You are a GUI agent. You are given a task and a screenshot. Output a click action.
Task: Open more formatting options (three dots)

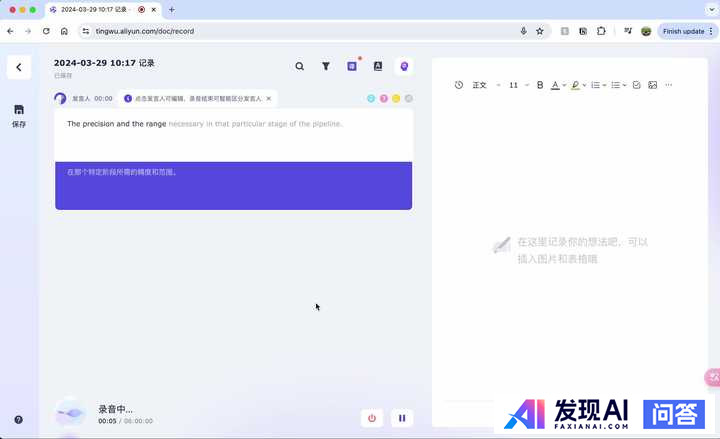[x=669, y=85]
